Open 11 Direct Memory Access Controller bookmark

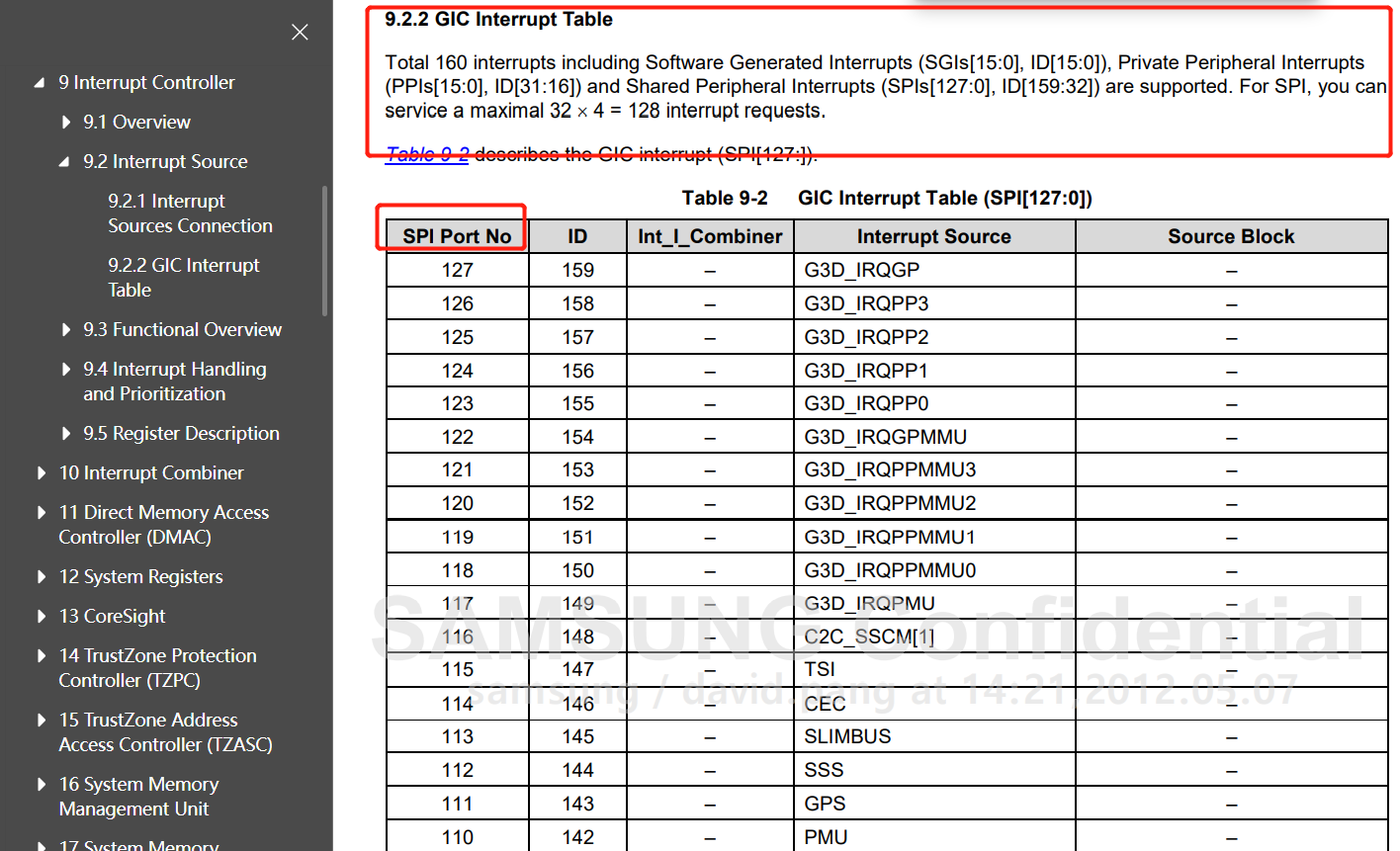point(163,525)
